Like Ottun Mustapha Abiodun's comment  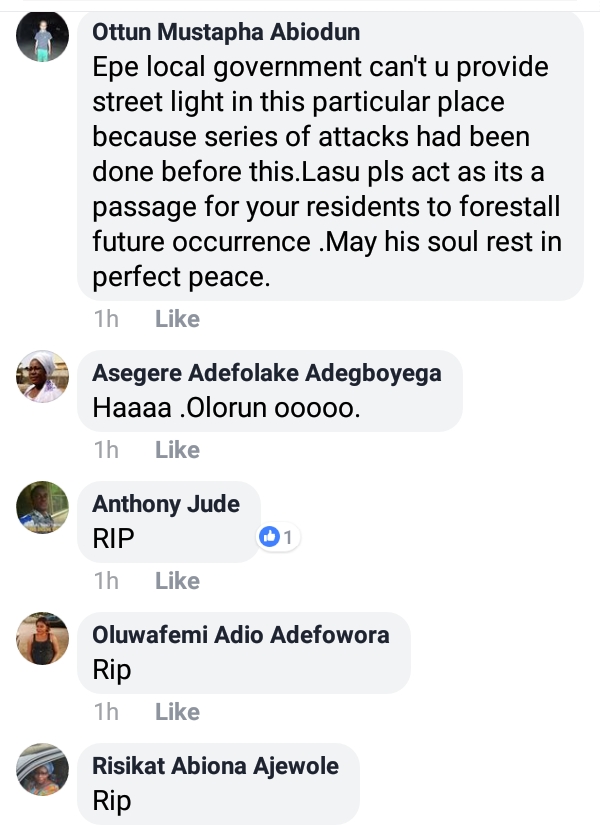coord(177,319)
